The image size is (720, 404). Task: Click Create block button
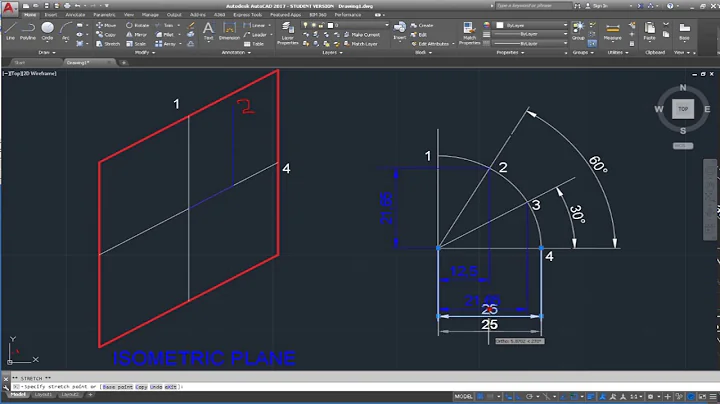tap(422, 25)
